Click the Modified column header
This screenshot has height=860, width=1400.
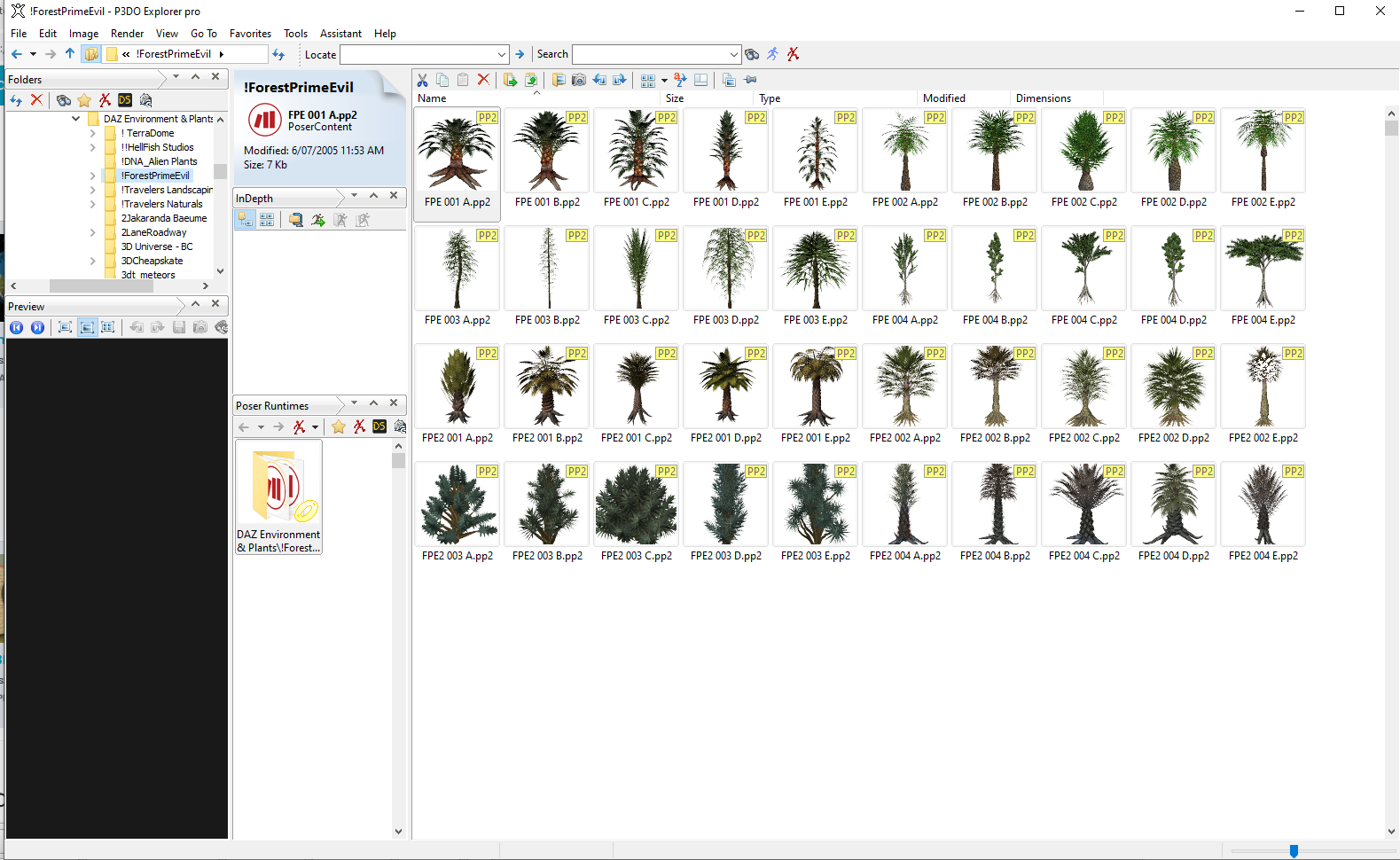pos(943,98)
